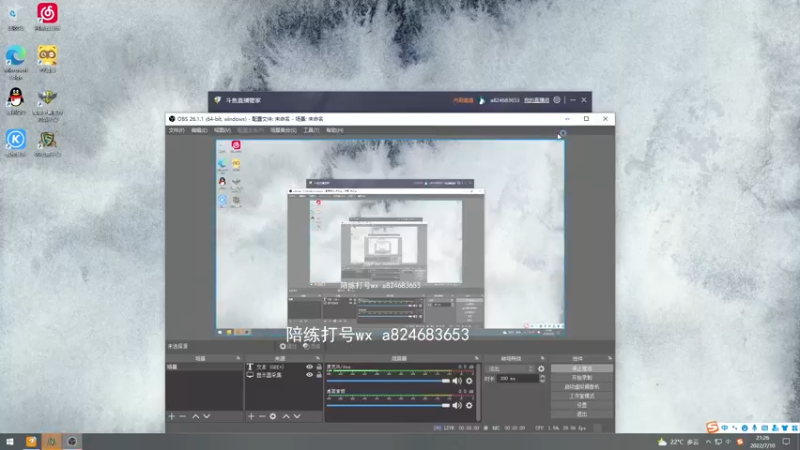Click the Start Recording button
The width and height of the screenshot is (800, 450).
tap(582, 378)
